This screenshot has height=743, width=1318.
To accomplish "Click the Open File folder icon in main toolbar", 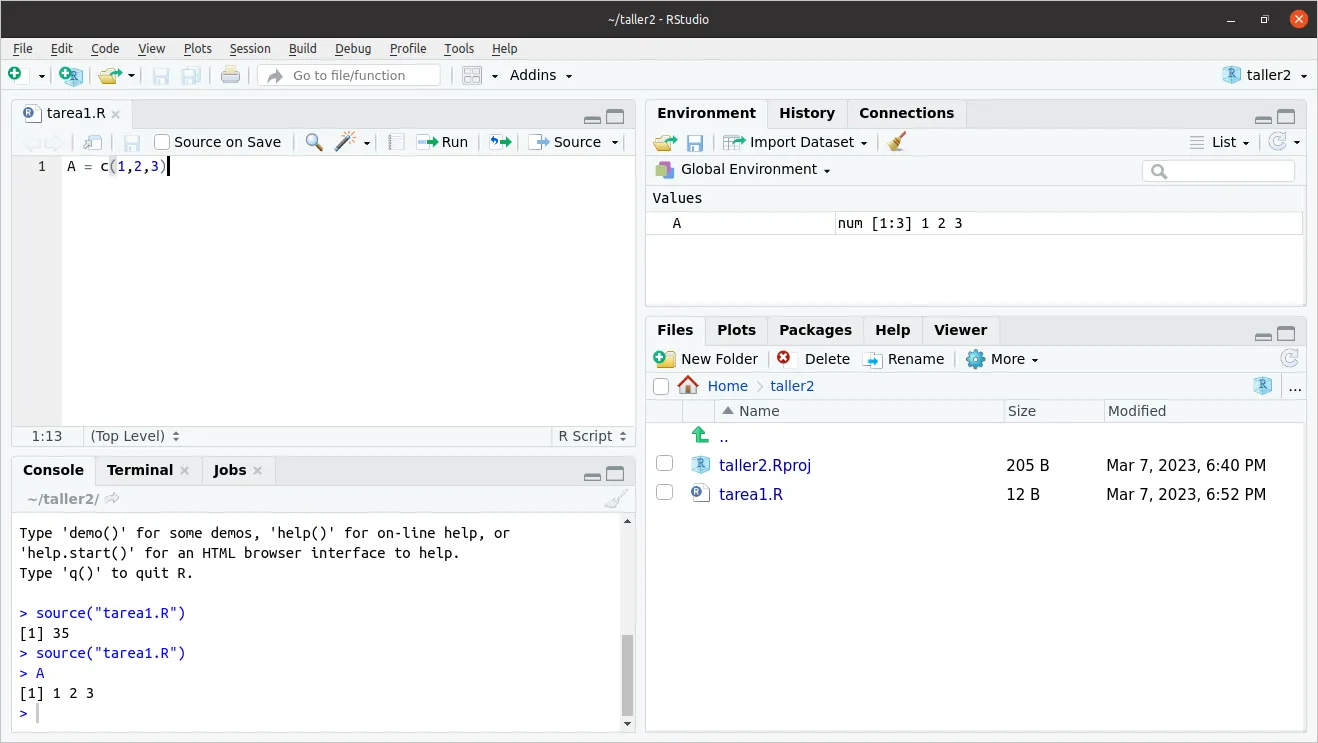I will (x=109, y=75).
